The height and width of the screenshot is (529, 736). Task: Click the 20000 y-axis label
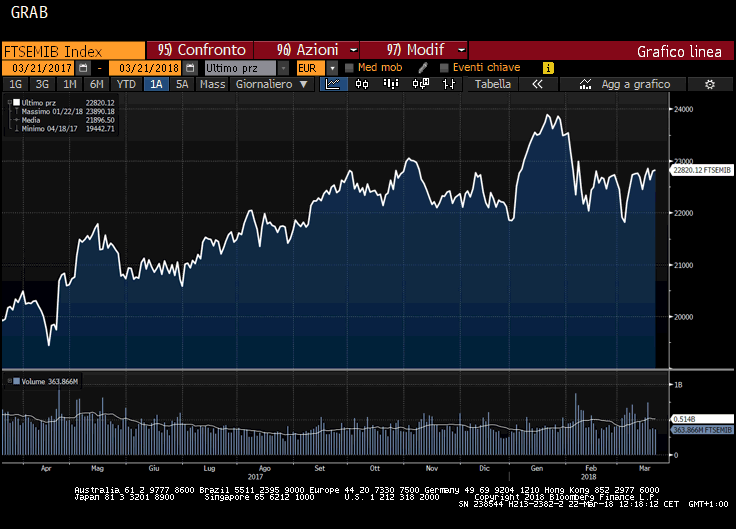[x=683, y=317]
